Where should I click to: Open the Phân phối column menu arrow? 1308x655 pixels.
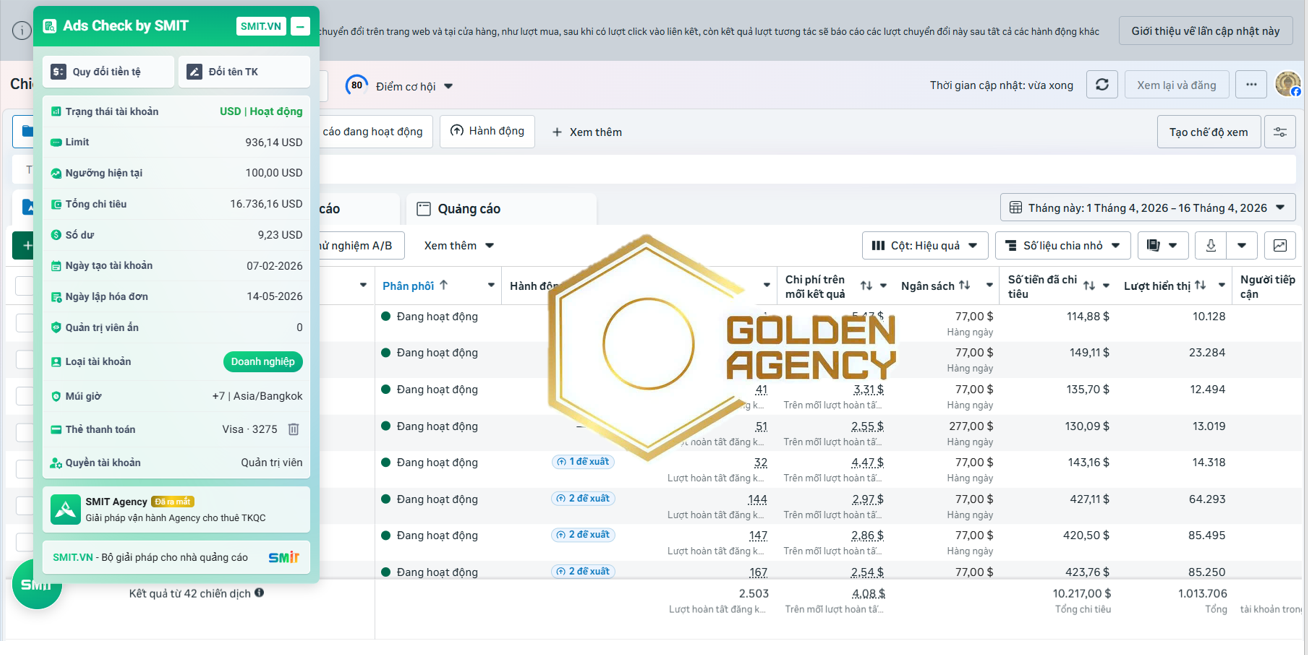point(491,286)
